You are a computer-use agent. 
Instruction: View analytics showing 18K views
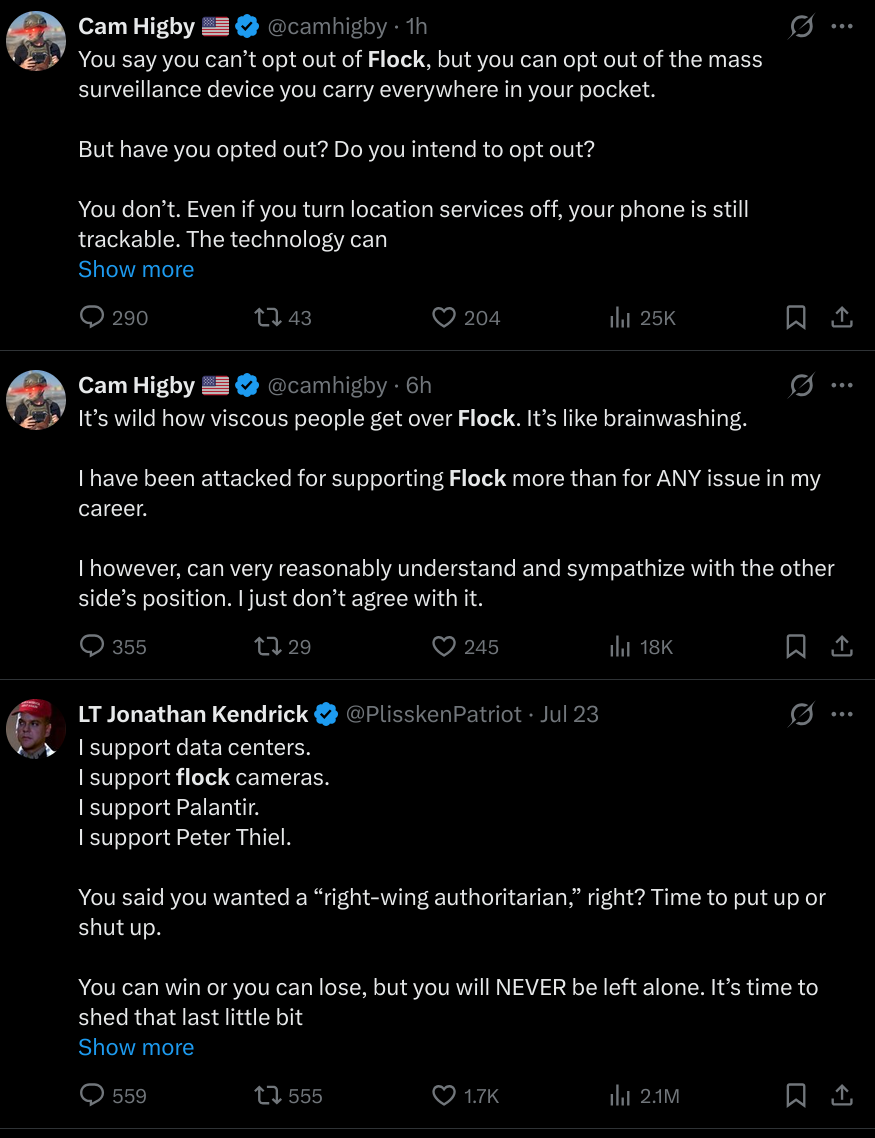click(x=641, y=647)
